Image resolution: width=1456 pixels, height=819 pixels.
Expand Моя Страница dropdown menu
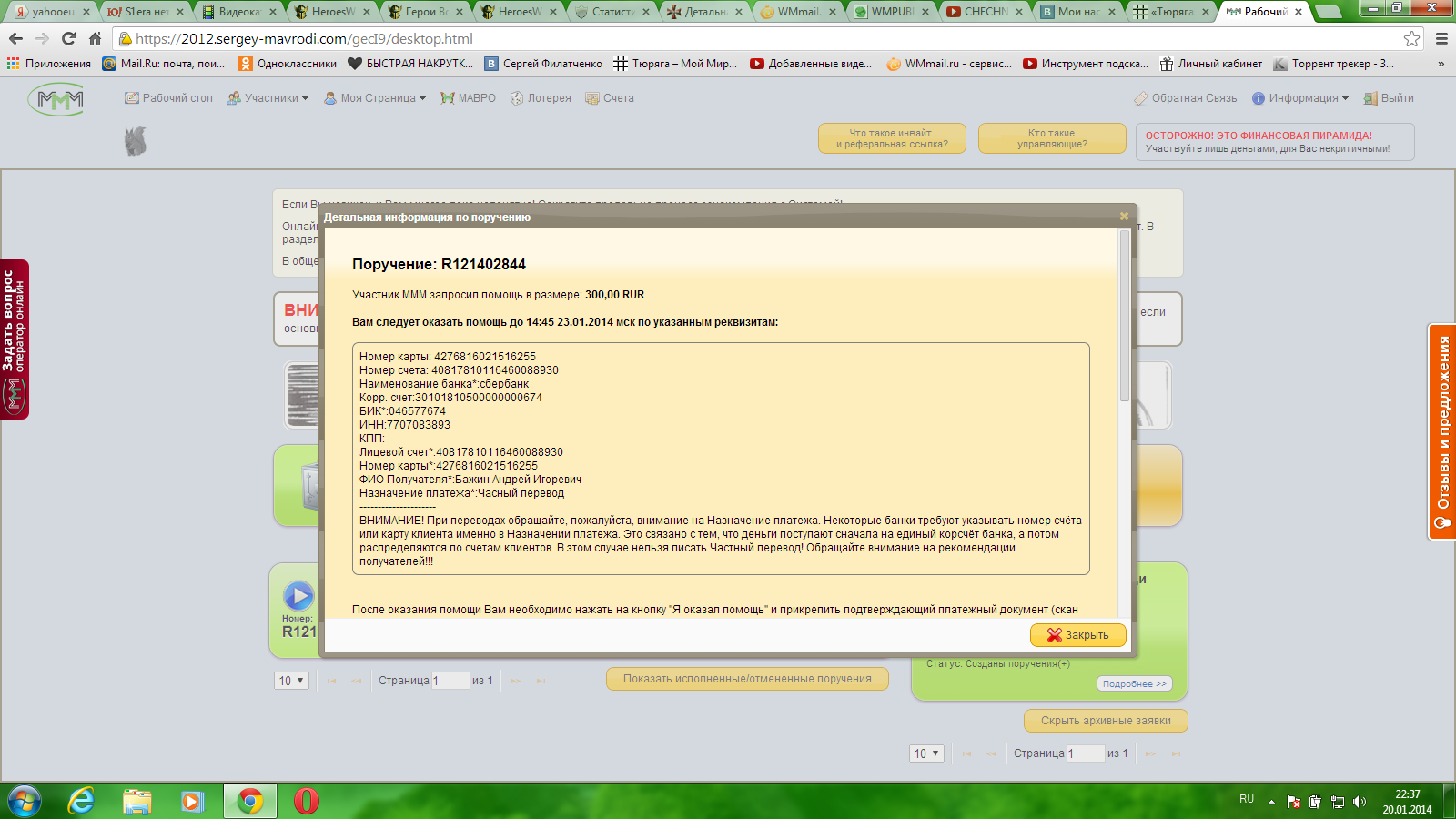pyautogui.click(x=375, y=98)
